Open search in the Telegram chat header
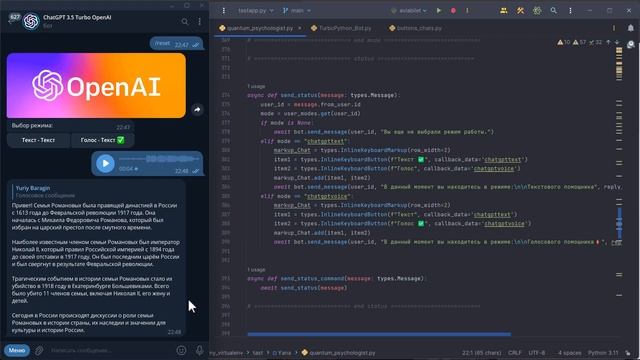 pyautogui.click(x=185, y=21)
